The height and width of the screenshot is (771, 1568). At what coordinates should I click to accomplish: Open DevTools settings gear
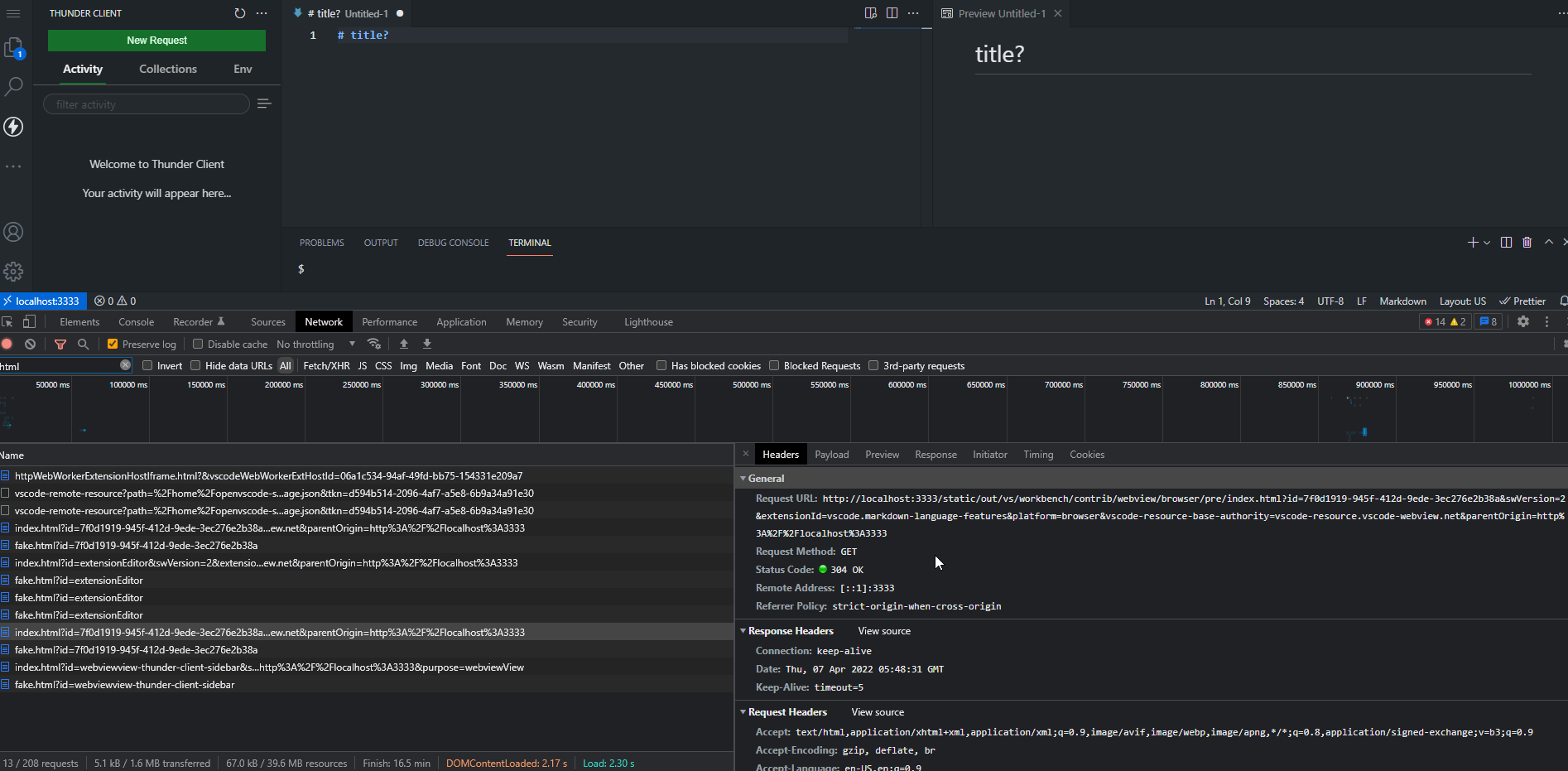(x=1523, y=322)
